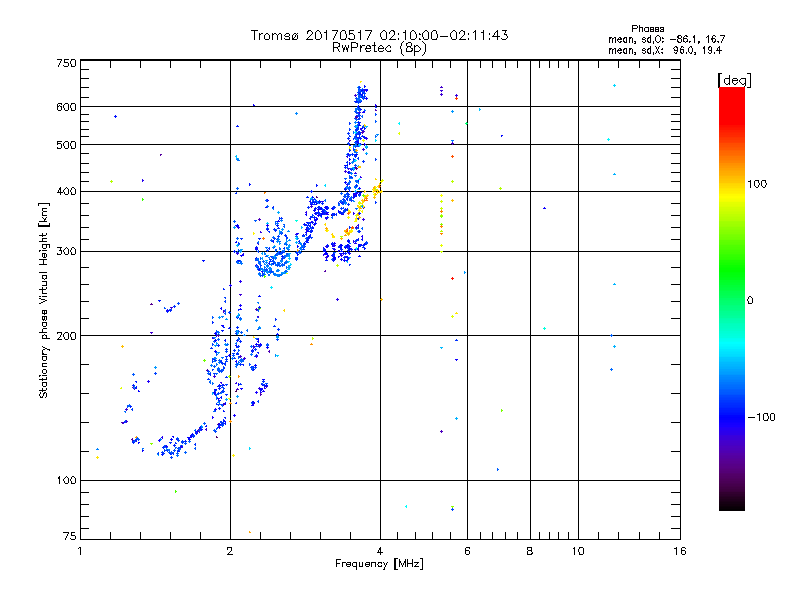Click the x-axis tick label '2'
The height and width of the screenshot is (600, 800).
pyautogui.click(x=230, y=551)
